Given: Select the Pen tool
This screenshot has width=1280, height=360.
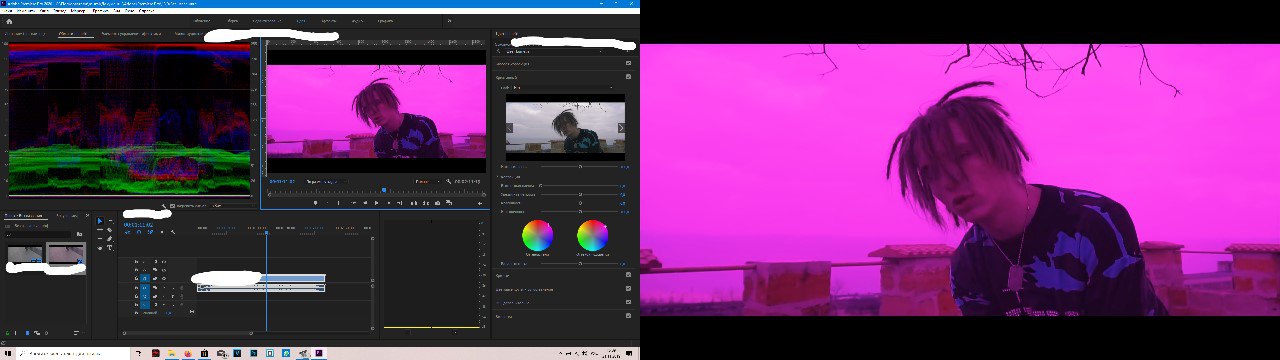Looking at the screenshot, I should pyautogui.click(x=110, y=239).
